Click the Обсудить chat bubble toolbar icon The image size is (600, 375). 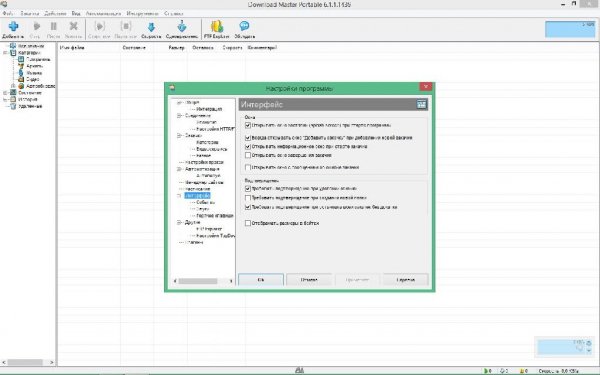(x=244, y=26)
